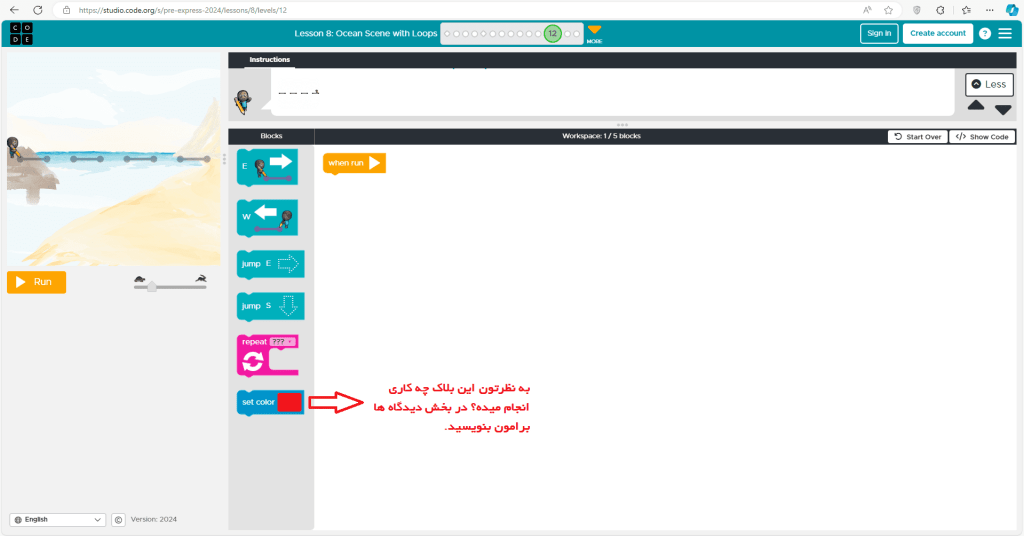
Task: Select the set color block
Action: (x=270, y=402)
